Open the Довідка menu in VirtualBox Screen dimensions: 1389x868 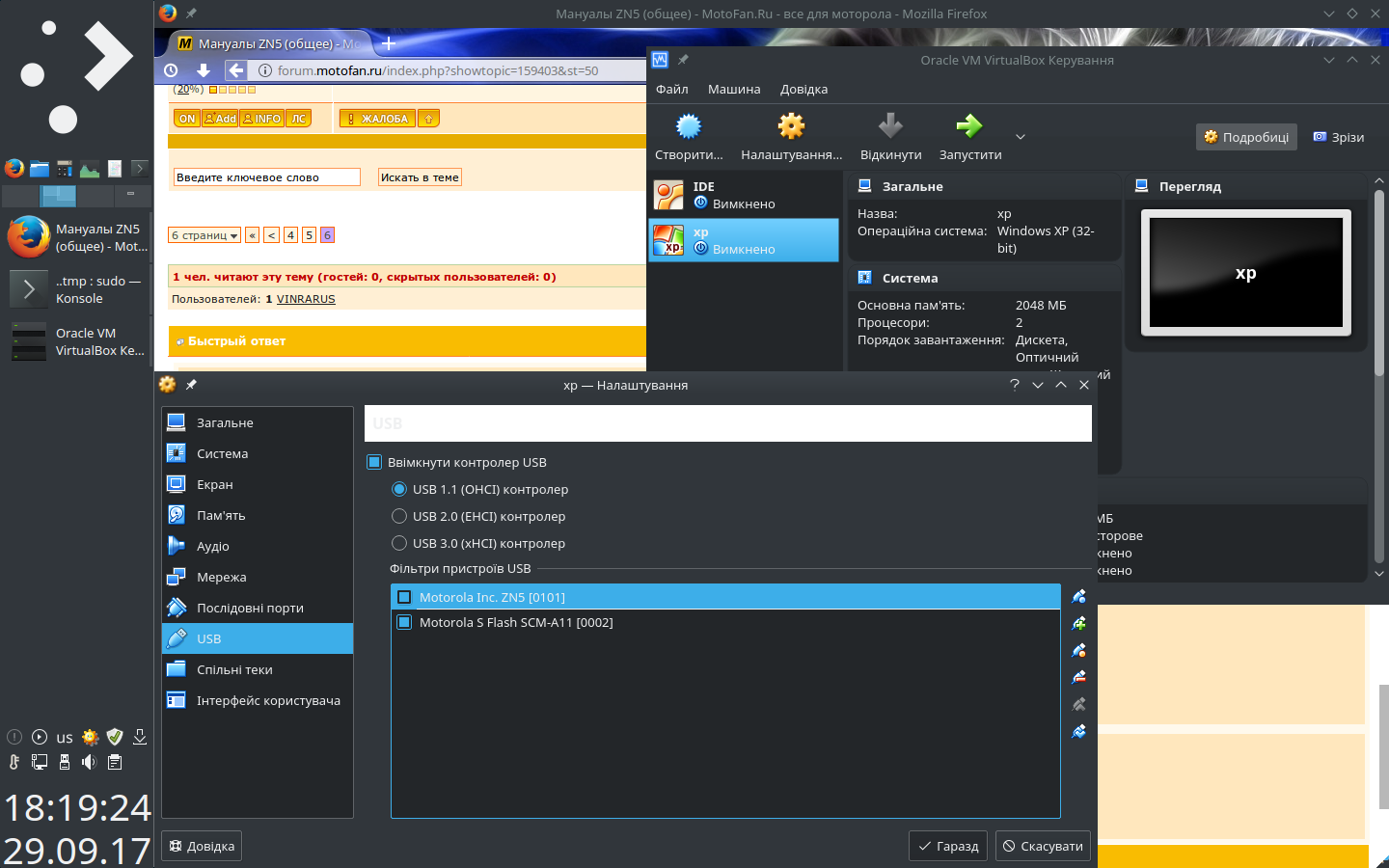tap(803, 89)
